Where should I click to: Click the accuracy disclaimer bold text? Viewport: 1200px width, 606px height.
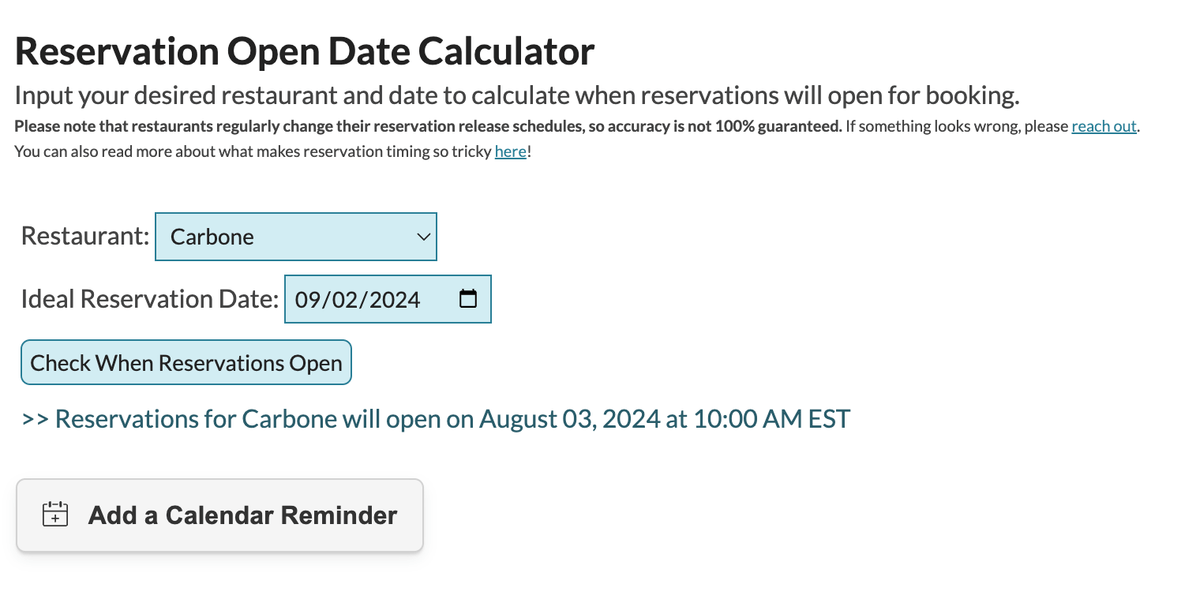430,126
